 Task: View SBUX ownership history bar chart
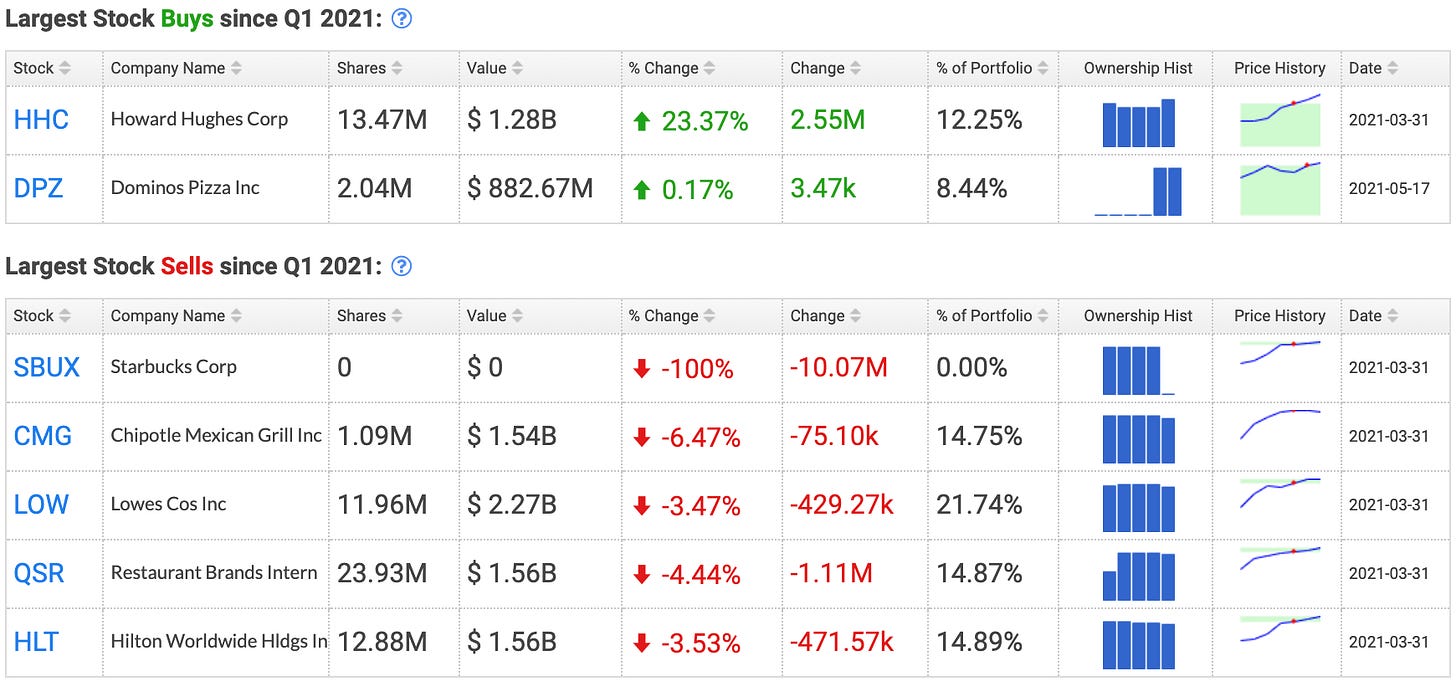(x=1138, y=370)
